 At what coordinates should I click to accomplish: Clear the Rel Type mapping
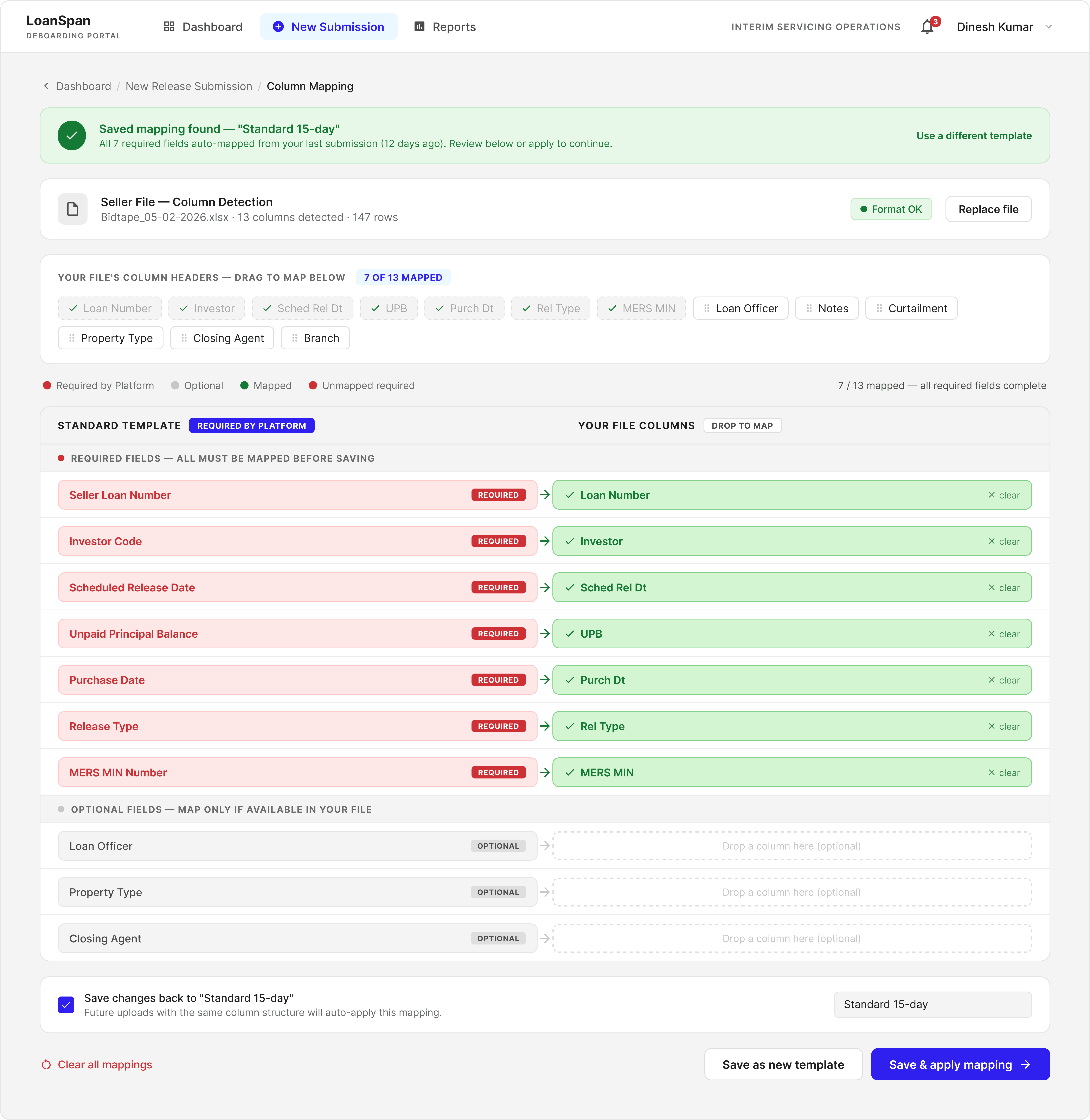(1004, 727)
